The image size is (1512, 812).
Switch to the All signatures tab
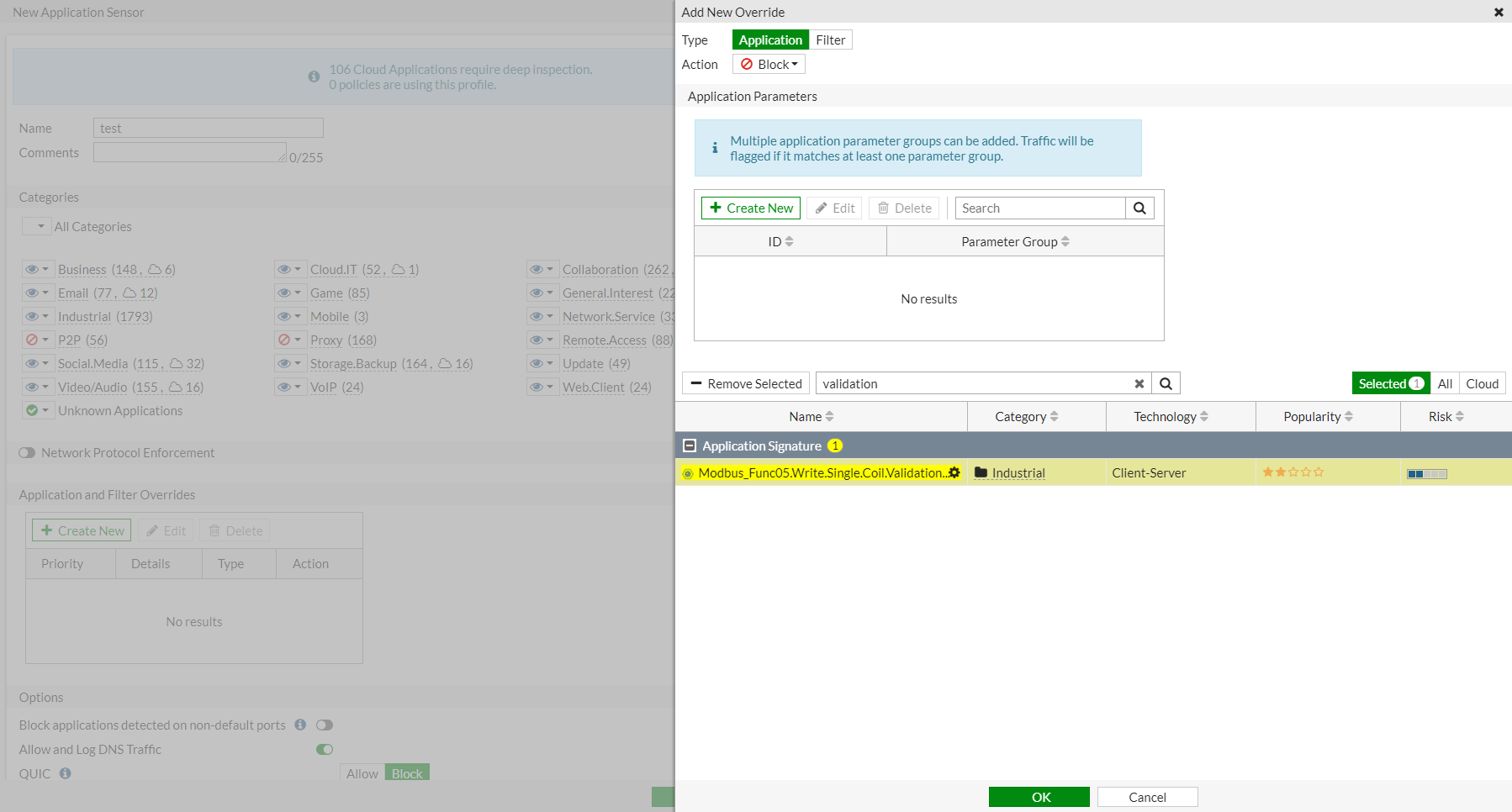[1445, 383]
